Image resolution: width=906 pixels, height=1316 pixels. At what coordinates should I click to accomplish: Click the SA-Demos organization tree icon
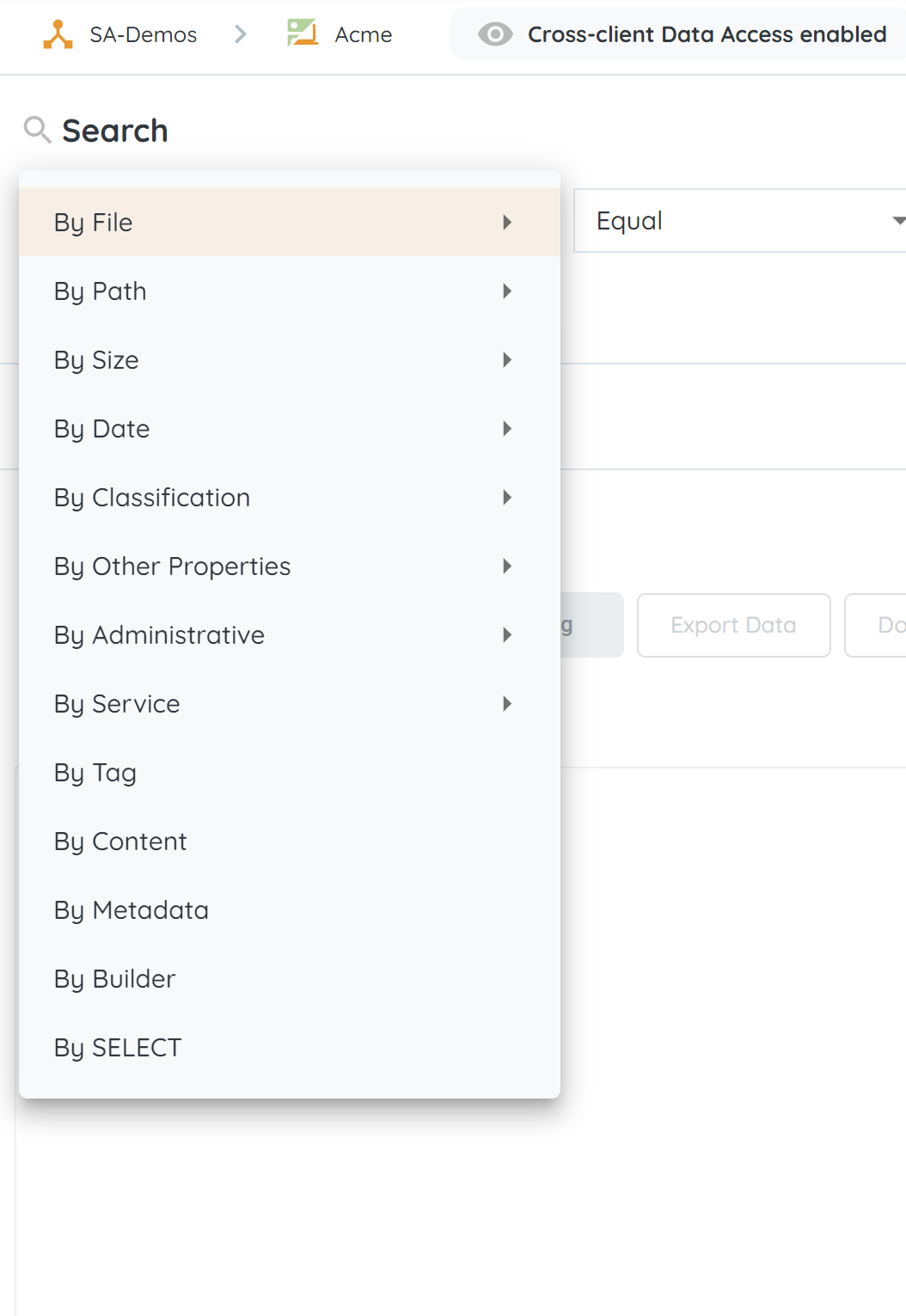point(58,34)
